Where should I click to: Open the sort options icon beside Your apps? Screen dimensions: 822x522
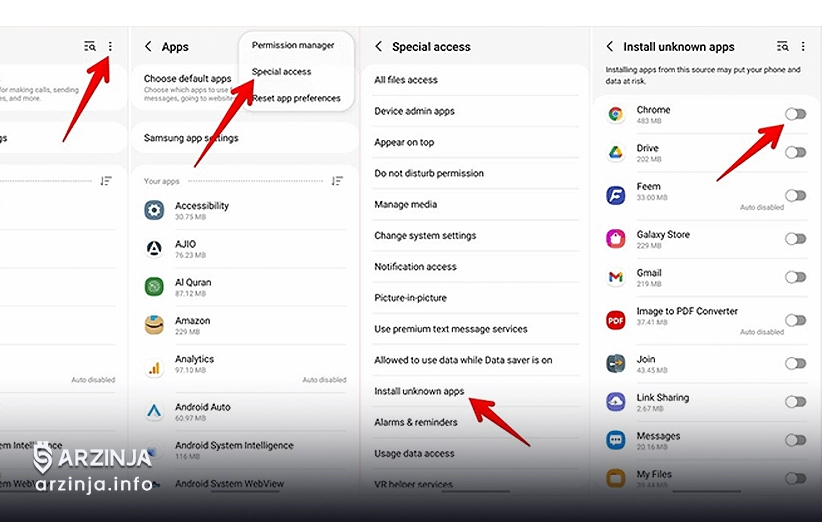coord(337,181)
